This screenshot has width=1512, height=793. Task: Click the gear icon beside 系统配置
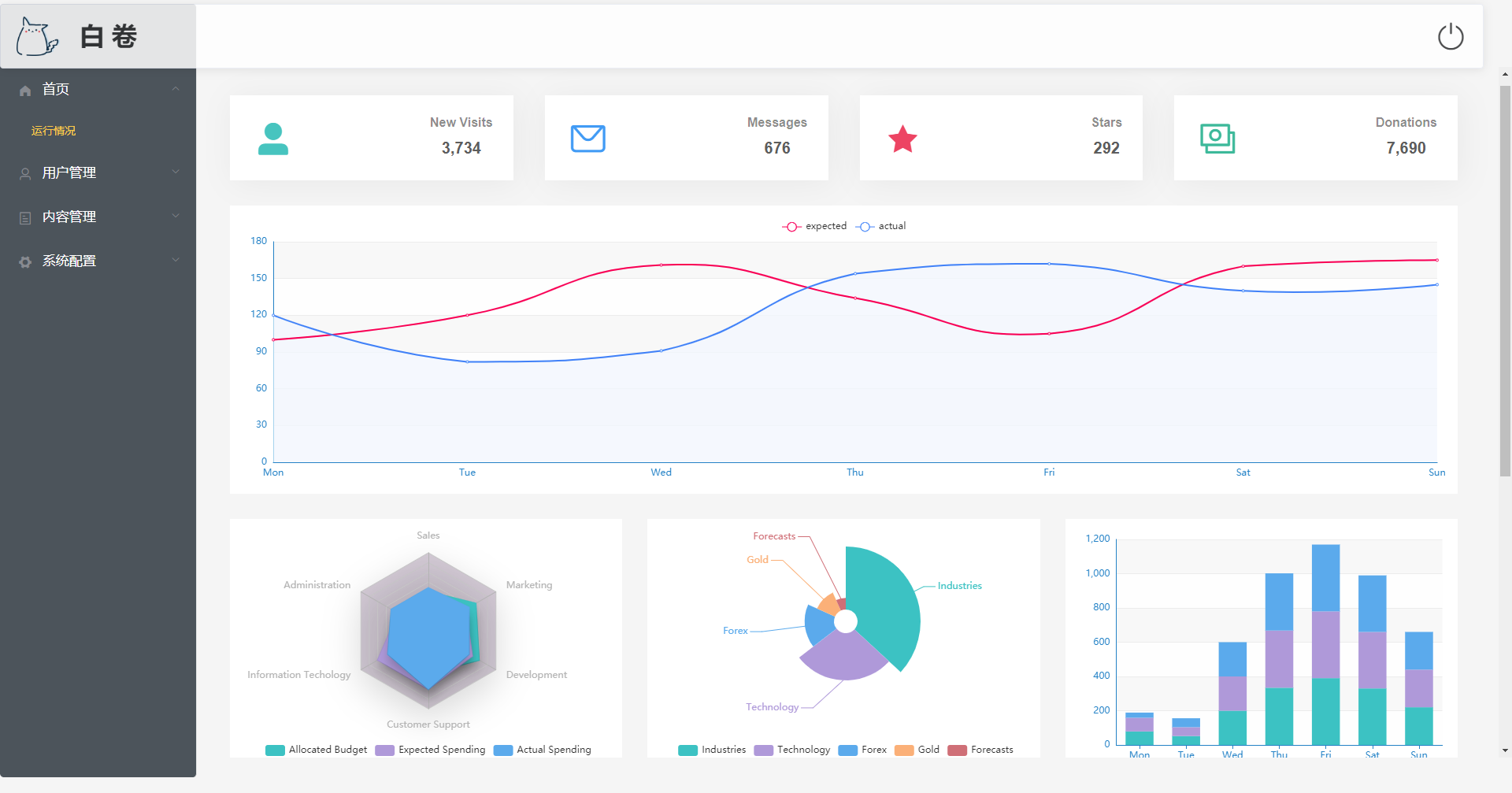(x=25, y=262)
